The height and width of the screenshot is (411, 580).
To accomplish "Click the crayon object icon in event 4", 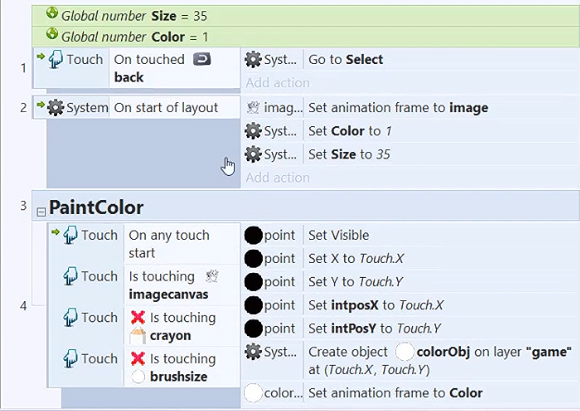I will click(138, 336).
